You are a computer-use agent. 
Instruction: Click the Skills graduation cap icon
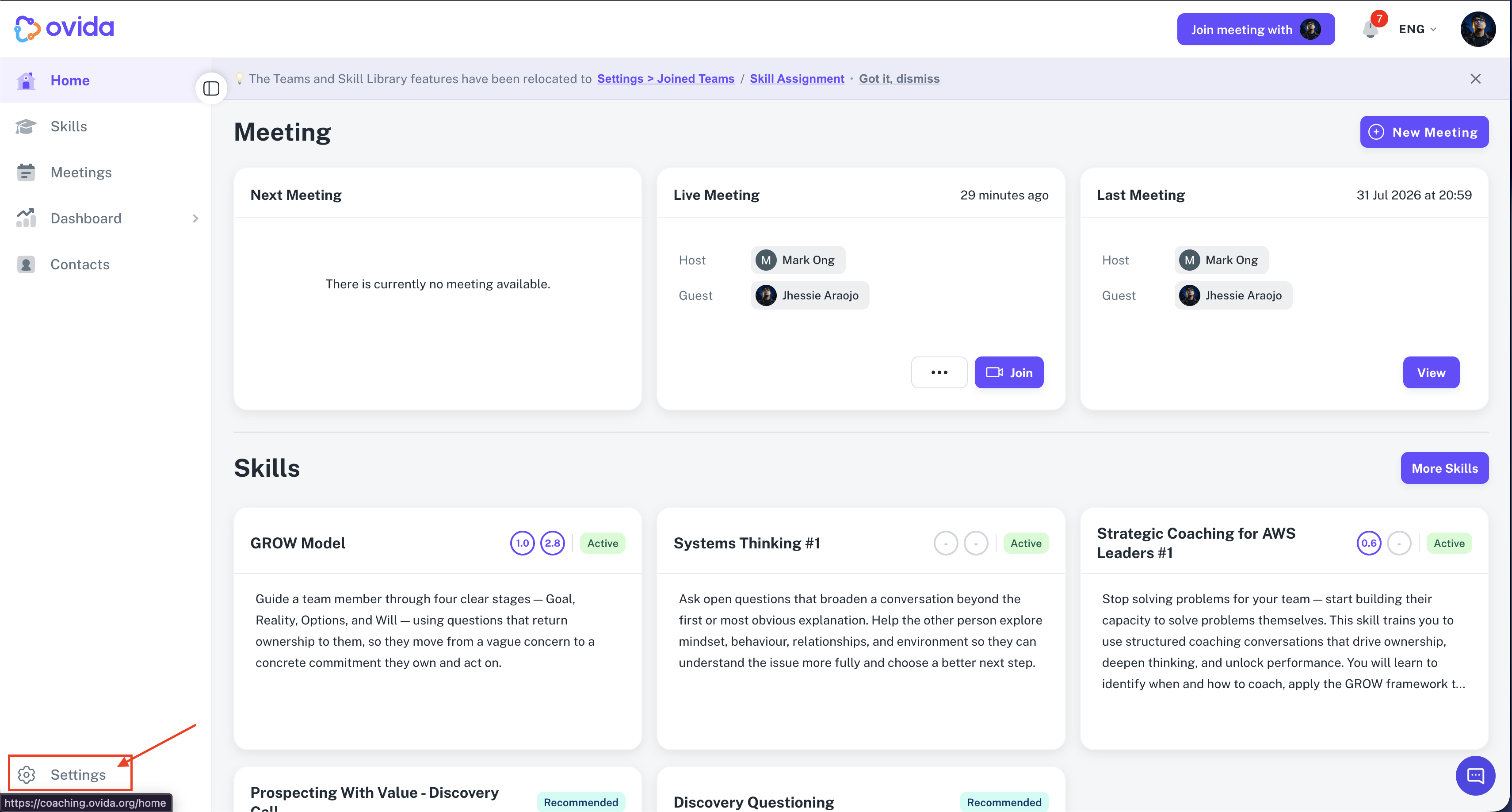pyautogui.click(x=26, y=126)
